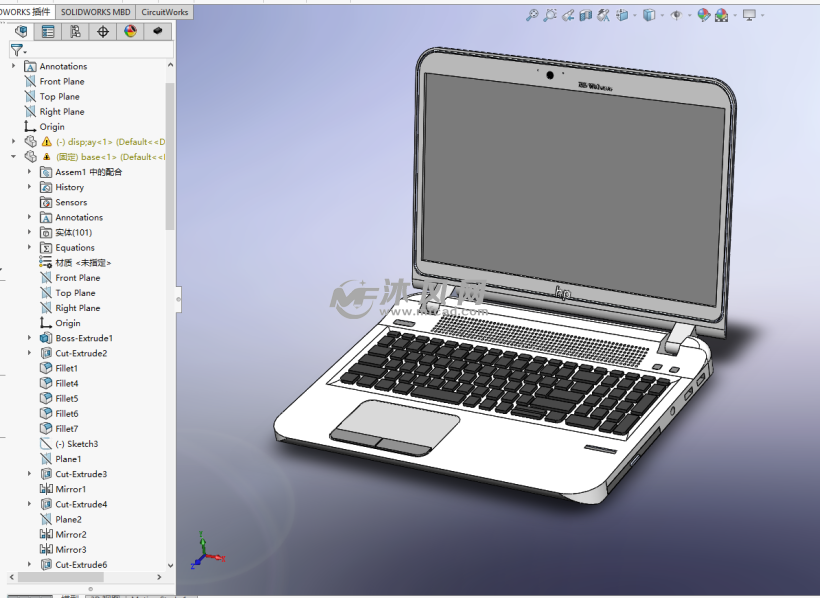Viewport: 820px width, 598px height.
Task: Click the Previous View icon
Action: [568, 15]
